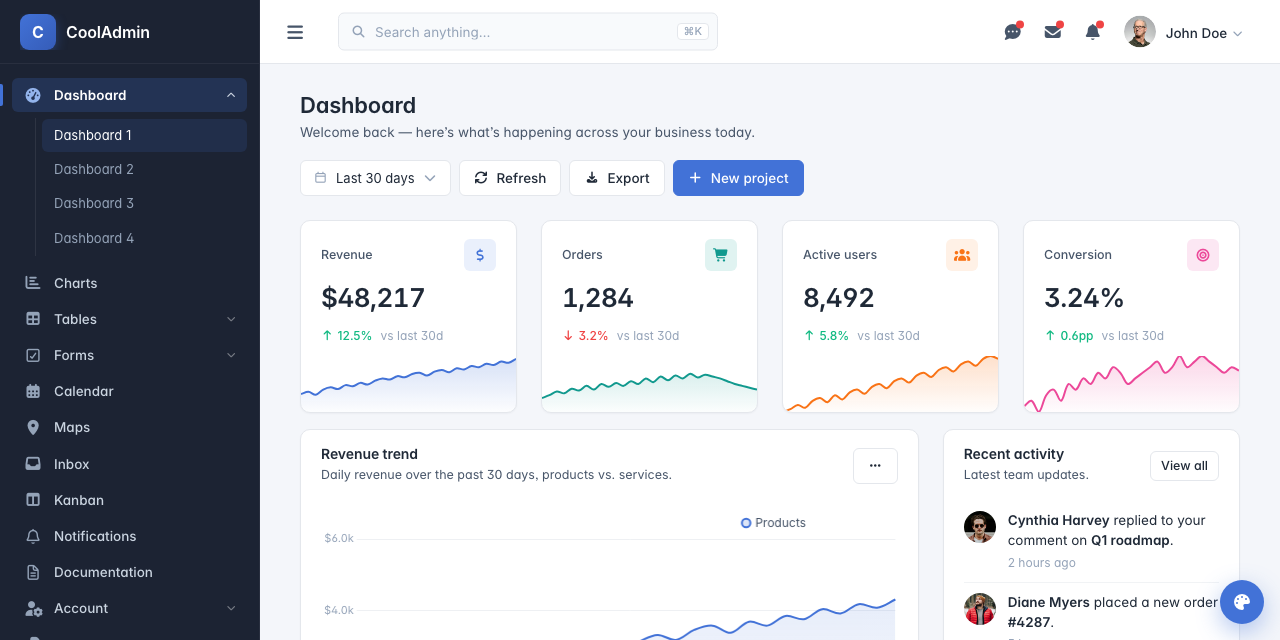1280x640 pixels.
Task: Click Cynthia Harvey's avatar
Action: (x=980, y=527)
